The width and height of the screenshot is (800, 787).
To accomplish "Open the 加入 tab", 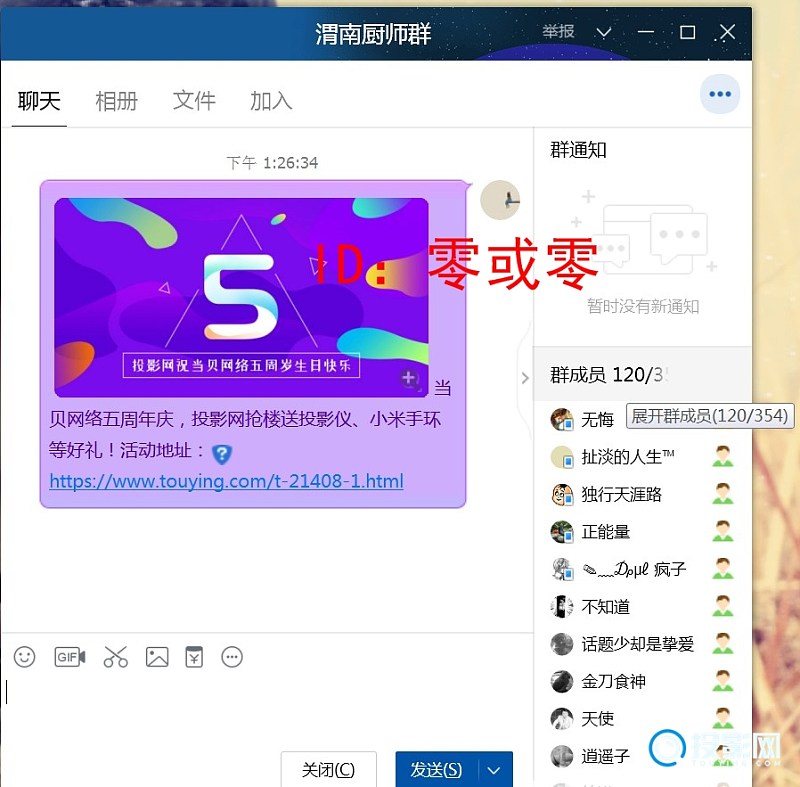I will coord(271,101).
